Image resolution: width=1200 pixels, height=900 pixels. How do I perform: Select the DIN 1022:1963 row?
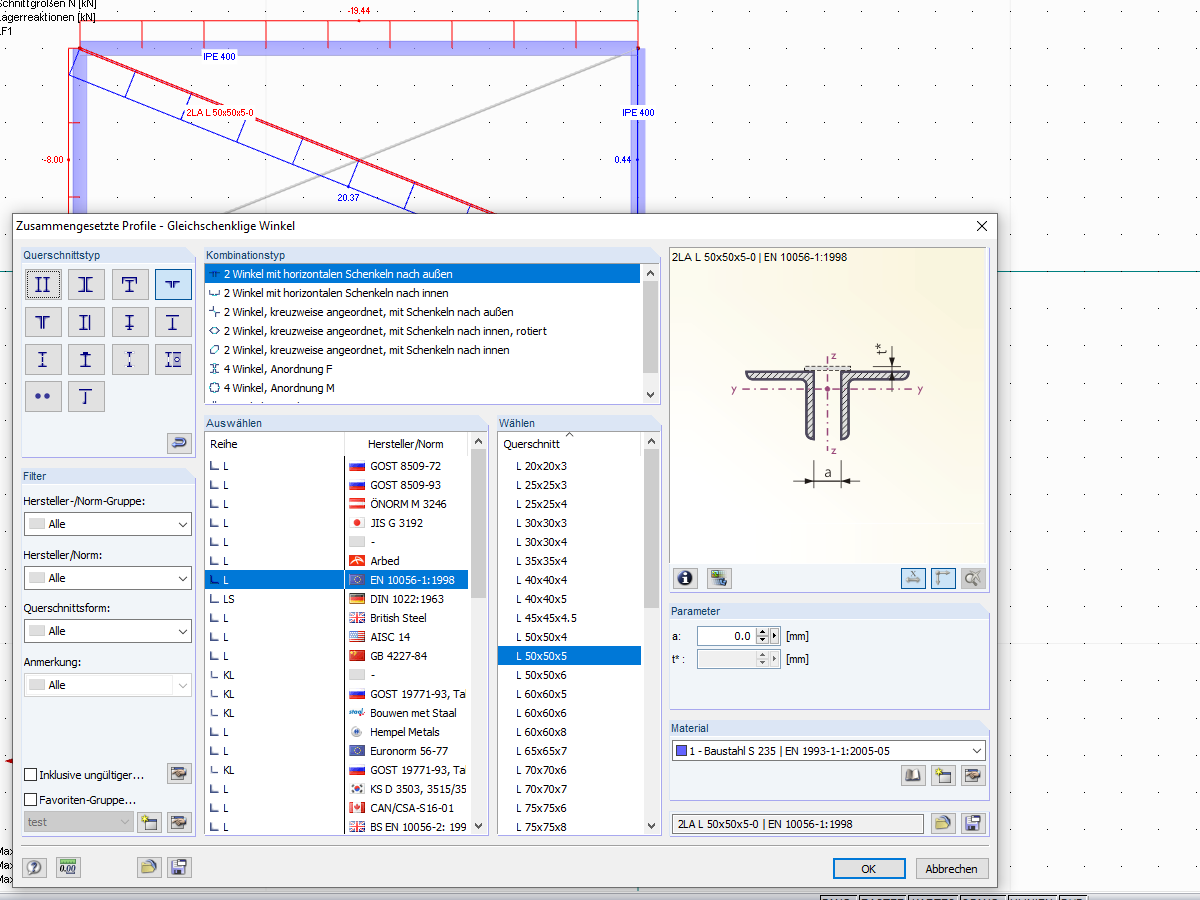coord(337,599)
